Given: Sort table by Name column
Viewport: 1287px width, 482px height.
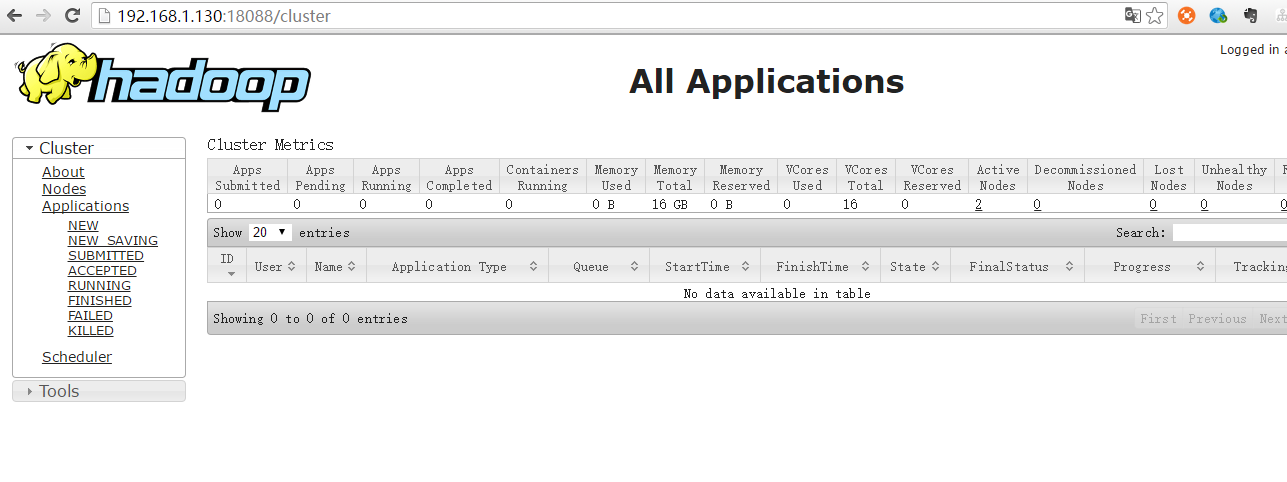Looking at the screenshot, I should pyautogui.click(x=336, y=267).
